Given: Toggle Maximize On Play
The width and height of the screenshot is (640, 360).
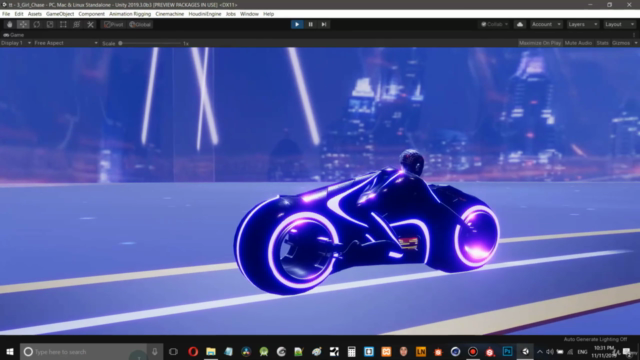Looking at the screenshot, I should tap(540, 43).
